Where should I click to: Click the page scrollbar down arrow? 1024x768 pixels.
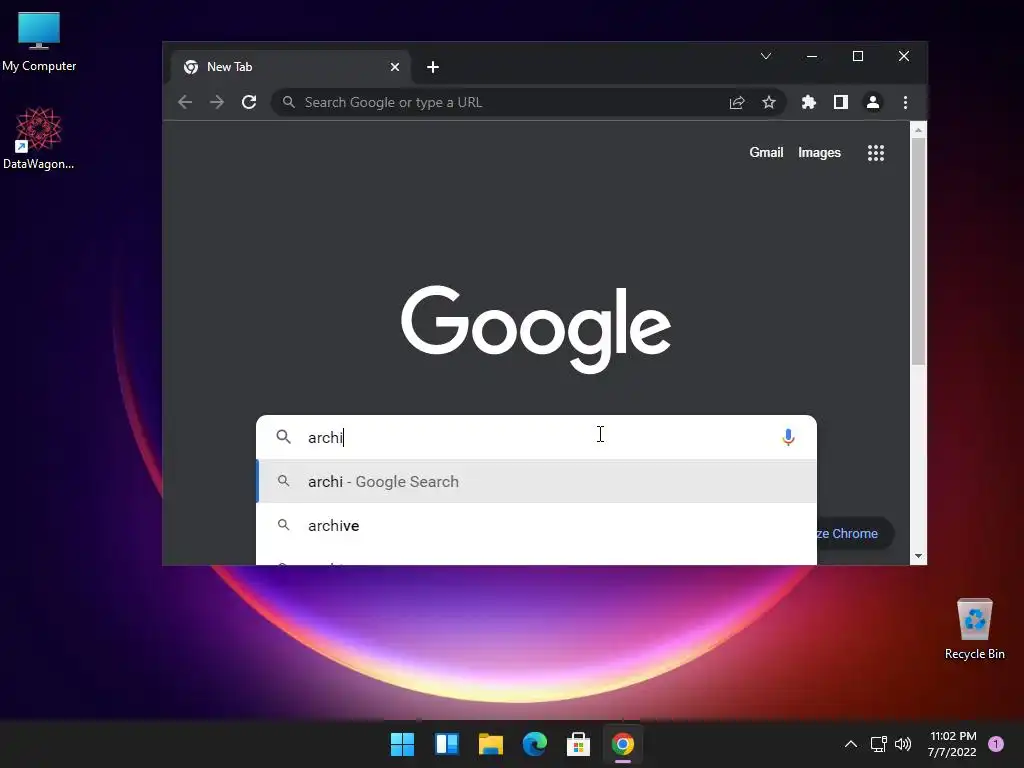point(919,556)
